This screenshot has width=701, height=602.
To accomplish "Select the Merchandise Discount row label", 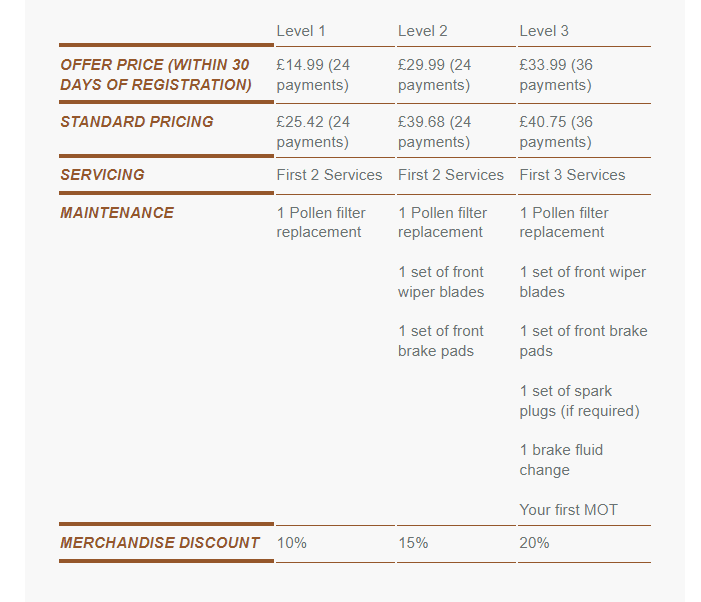I will coord(160,543).
